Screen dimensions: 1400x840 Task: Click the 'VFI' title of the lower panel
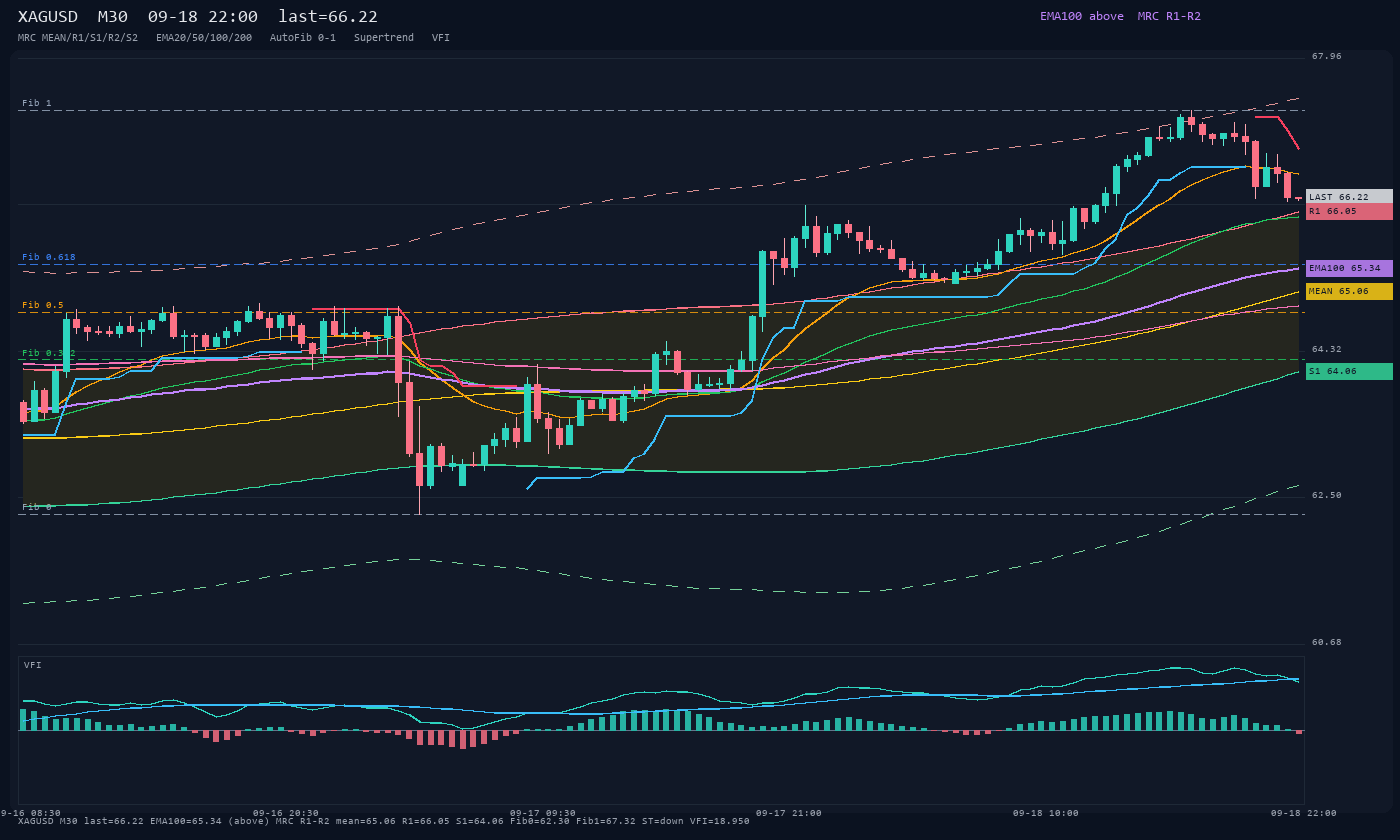point(33,665)
